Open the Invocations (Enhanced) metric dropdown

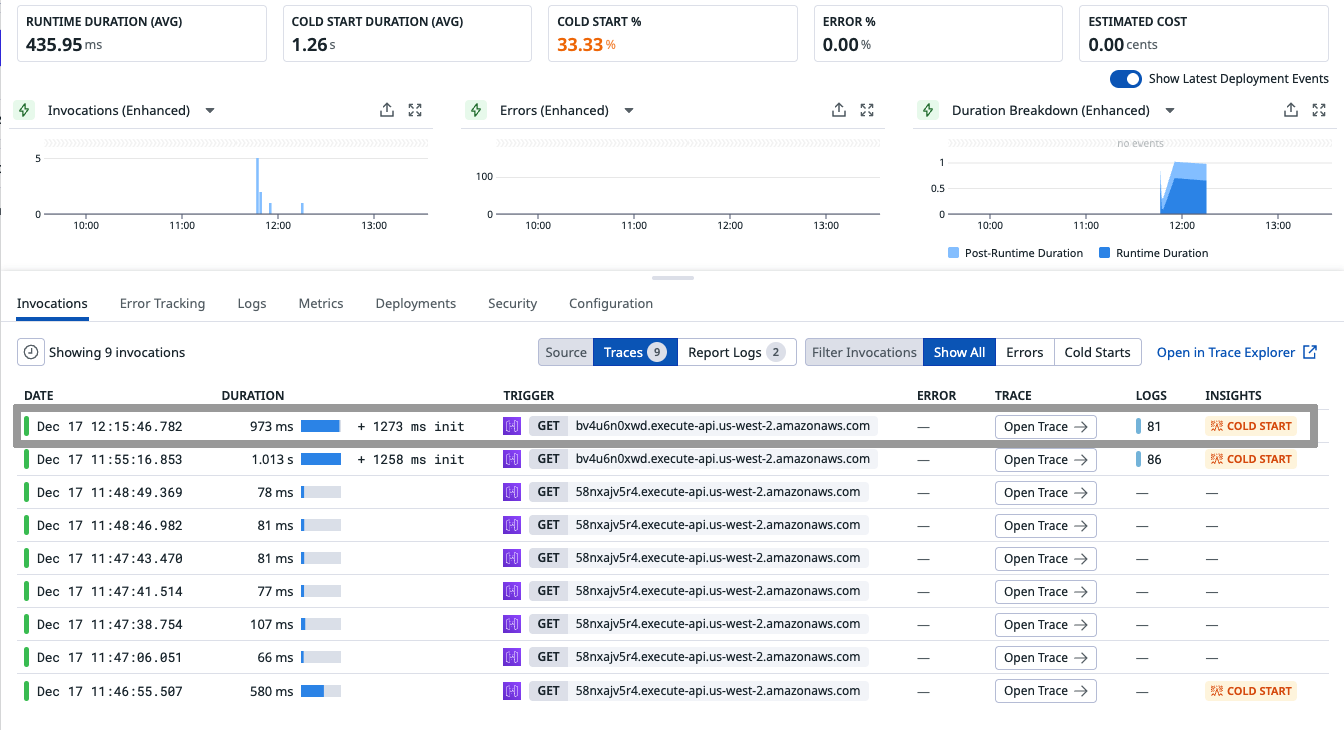[210, 110]
